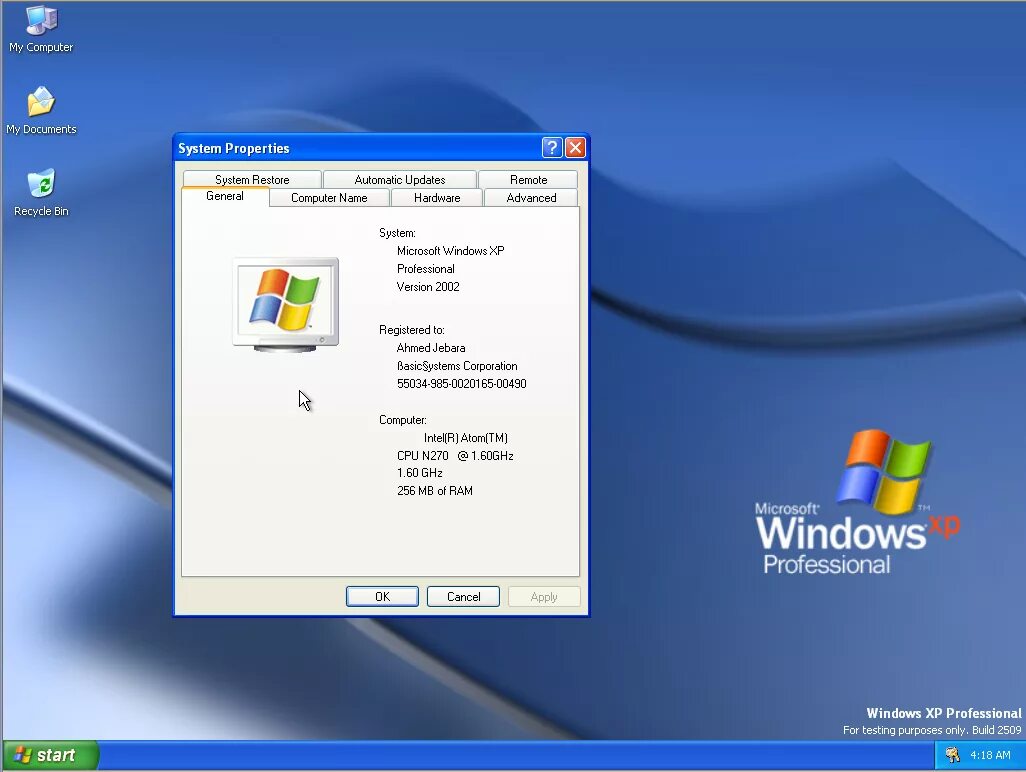Confirm with the OK button
The width and height of the screenshot is (1026, 772).
tap(382, 597)
